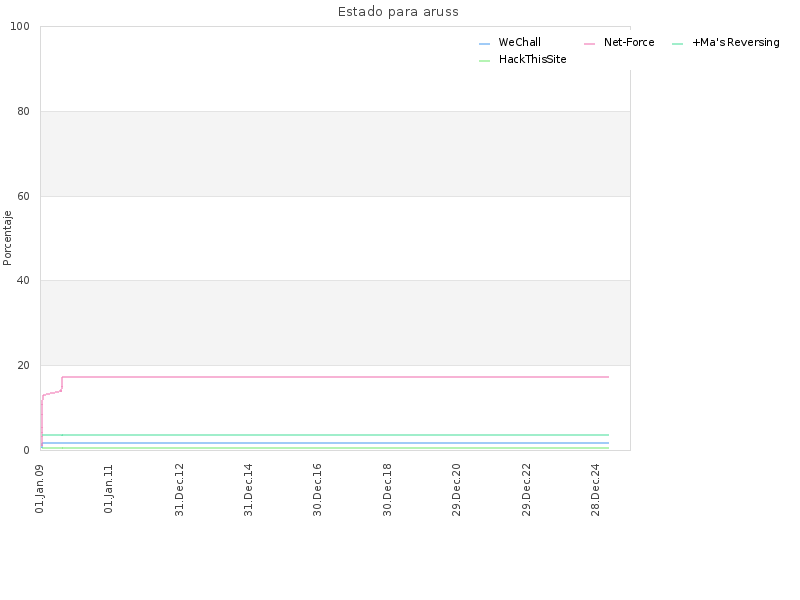800x600 pixels.
Task: Click the 01.Jan.11 date label
Action: 109,488
